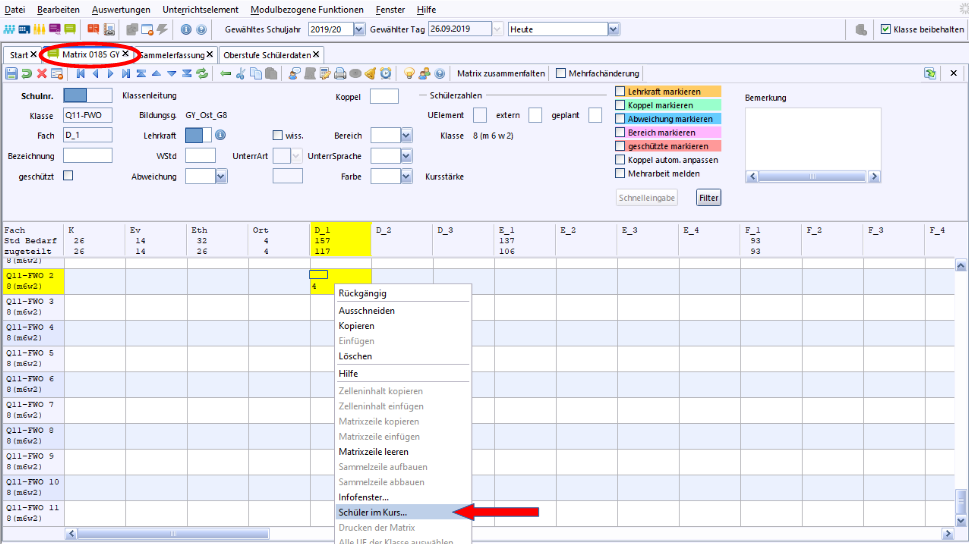This screenshot has width=969, height=544.
Task: Check geschützte markieren
Action: pyautogui.click(x=620, y=146)
